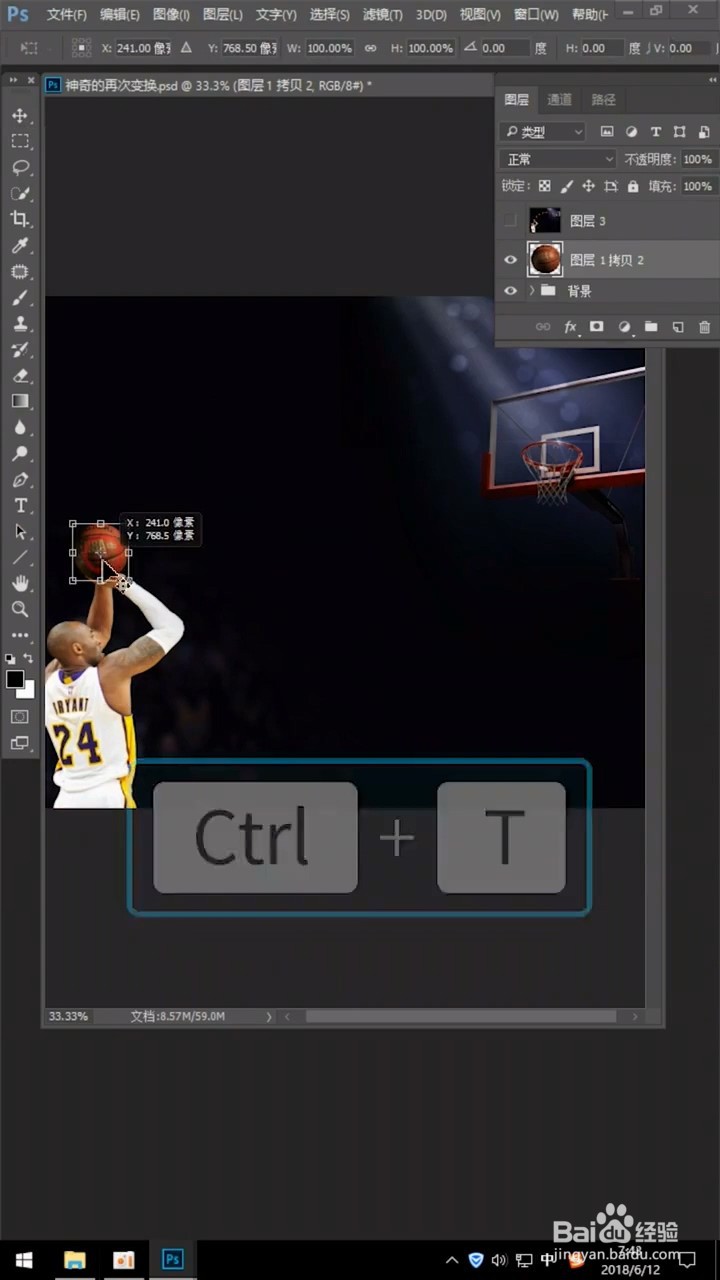Click the background color swatch
This screenshot has height=1280, width=720.
coord(29,692)
